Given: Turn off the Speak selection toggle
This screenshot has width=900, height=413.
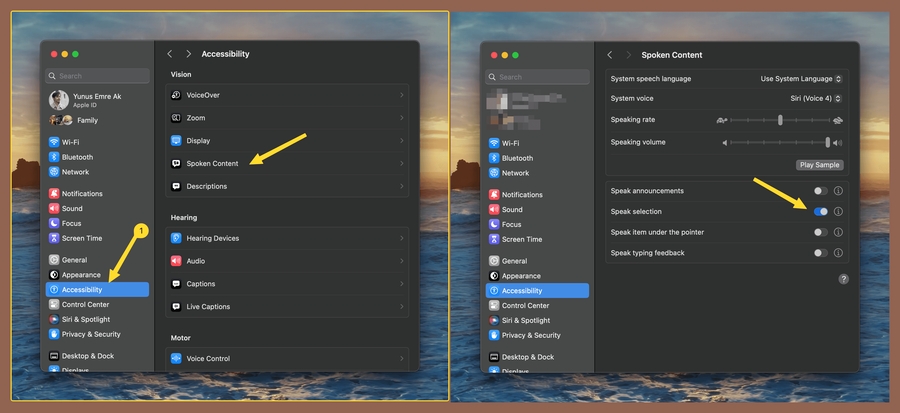Looking at the screenshot, I should pos(821,212).
